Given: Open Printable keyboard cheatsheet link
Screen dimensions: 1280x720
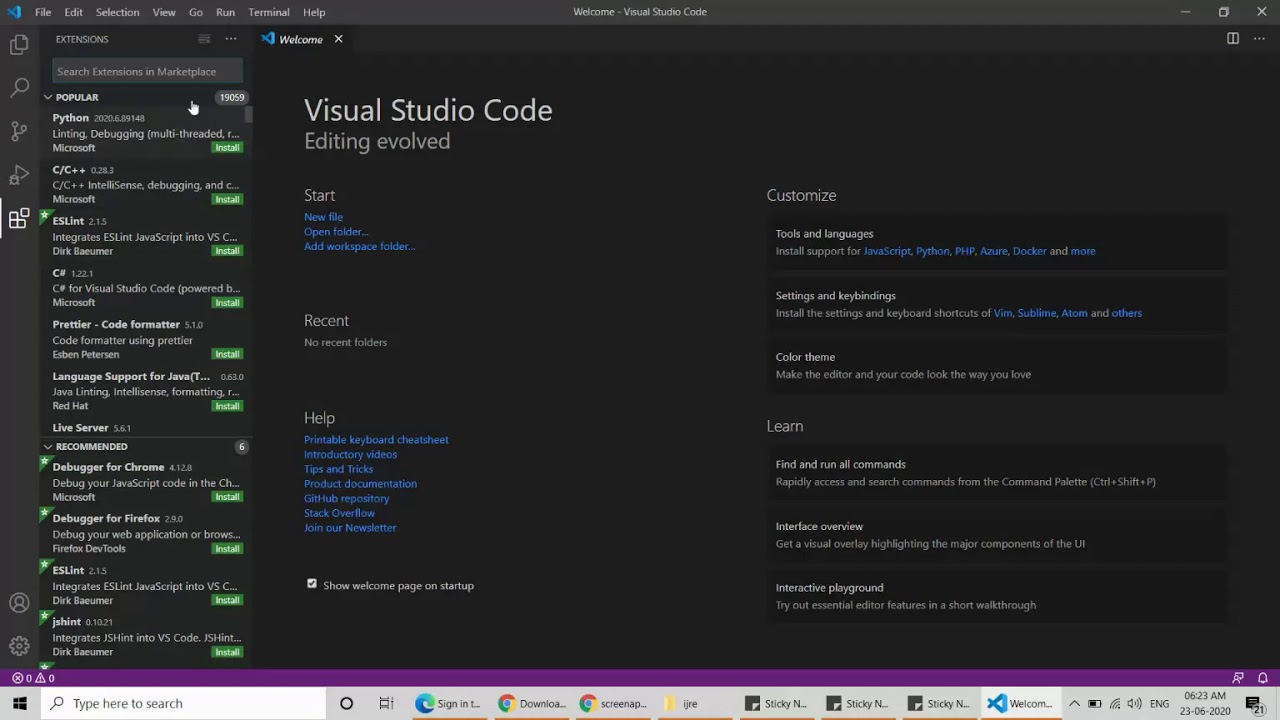Looking at the screenshot, I should (x=376, y=439).
